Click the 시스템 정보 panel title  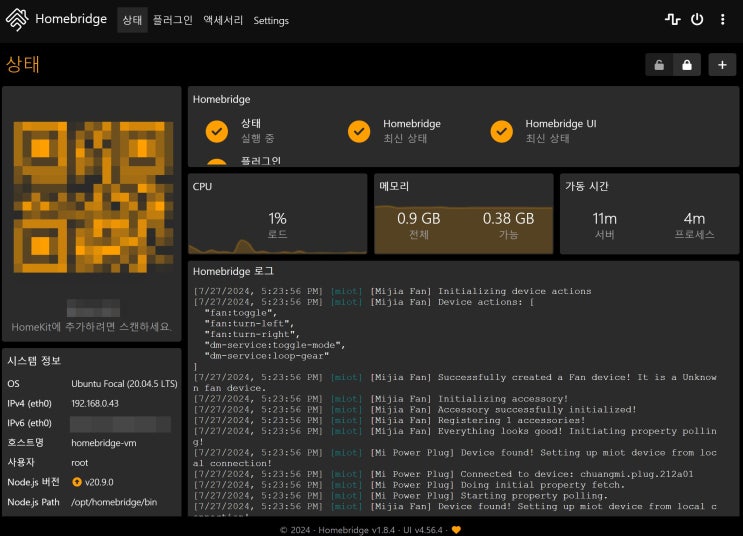tap(34, 361)
